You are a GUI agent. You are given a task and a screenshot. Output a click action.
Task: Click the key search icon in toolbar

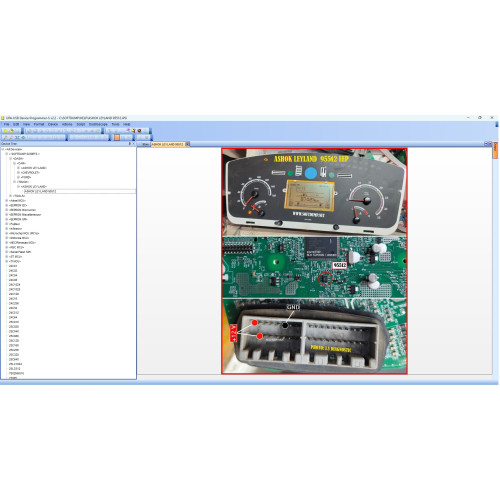[x=133, y=131]
